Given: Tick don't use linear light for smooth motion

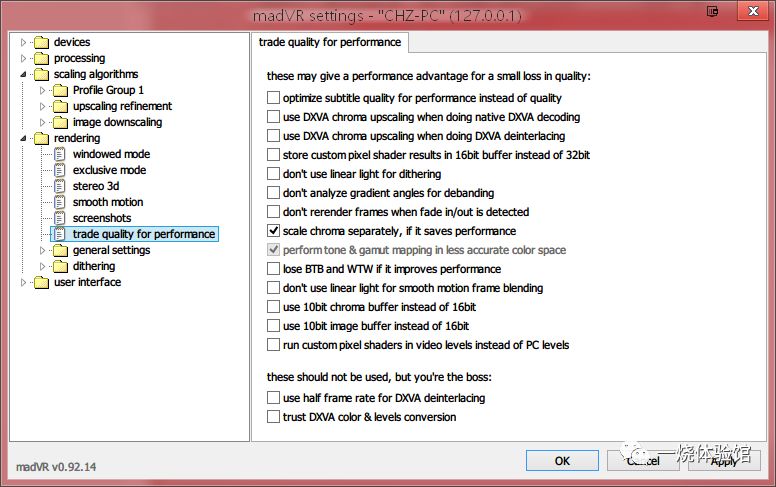Looking at the screenshot, I should (x=273, y=288).
